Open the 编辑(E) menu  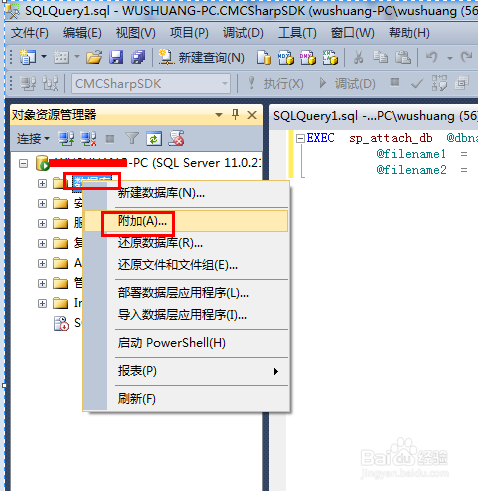82,33
